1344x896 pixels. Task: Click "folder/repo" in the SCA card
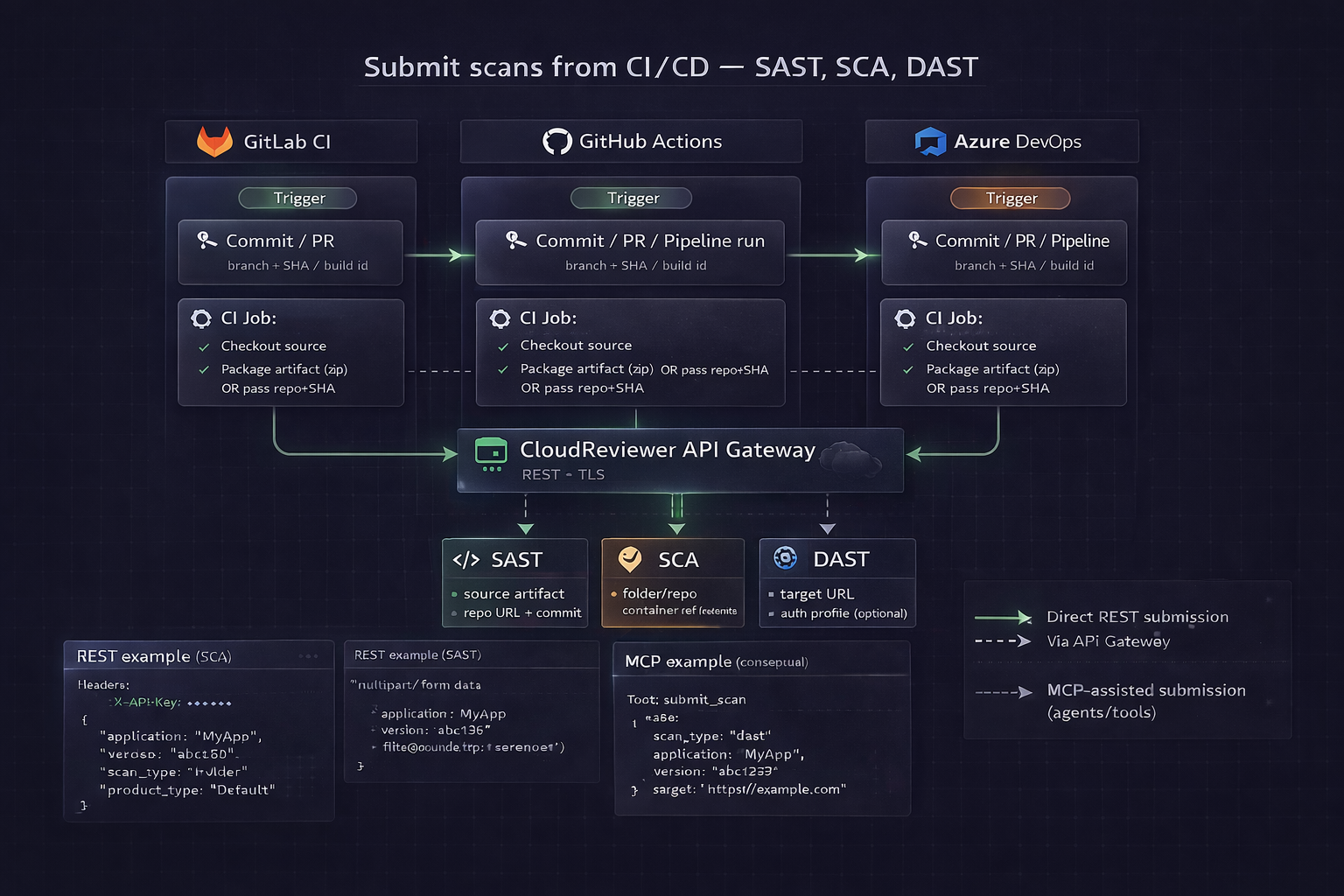(660, 593)
